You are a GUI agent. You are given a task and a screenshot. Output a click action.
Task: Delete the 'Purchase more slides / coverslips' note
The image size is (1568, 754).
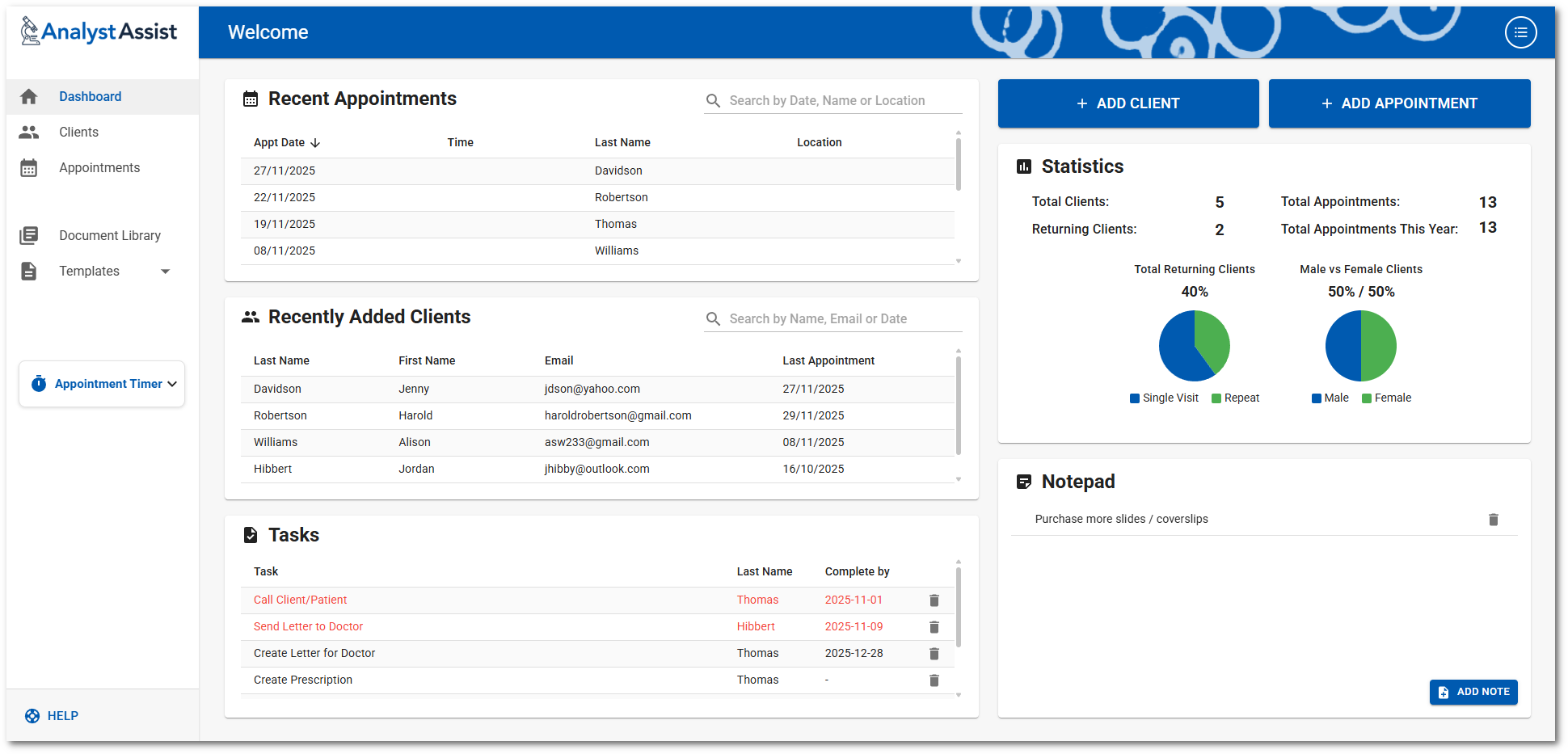point(1494,520)
